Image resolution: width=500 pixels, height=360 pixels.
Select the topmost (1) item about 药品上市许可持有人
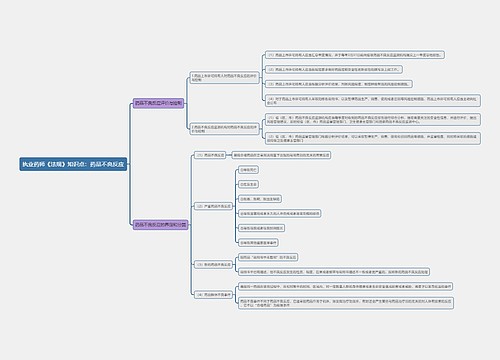[x=355, y=55]
